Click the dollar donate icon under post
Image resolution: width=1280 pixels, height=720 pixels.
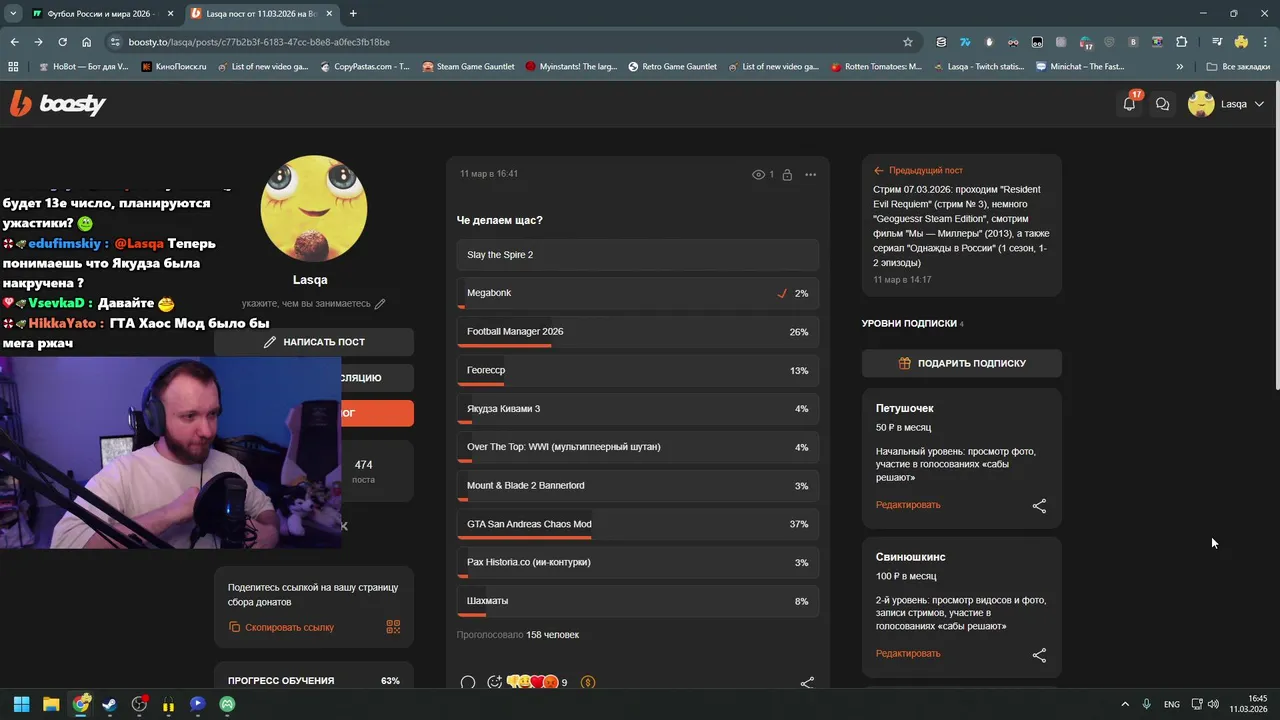[588, 683]
